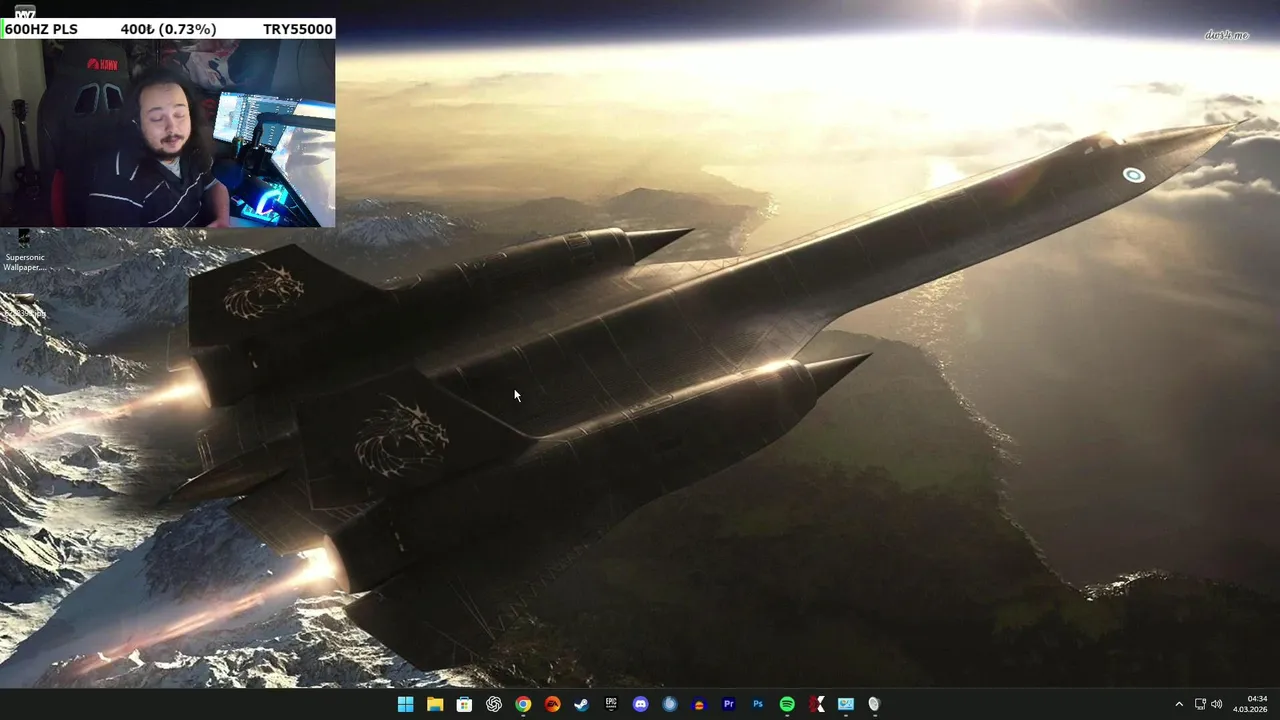Launch Adobe Premiere Pro
Screen dimensions: 1280x720
pos(728,704)
